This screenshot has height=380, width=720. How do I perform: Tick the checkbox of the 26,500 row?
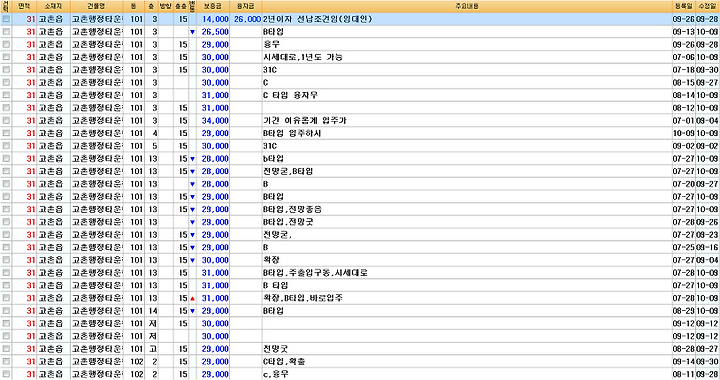(6, 32)
